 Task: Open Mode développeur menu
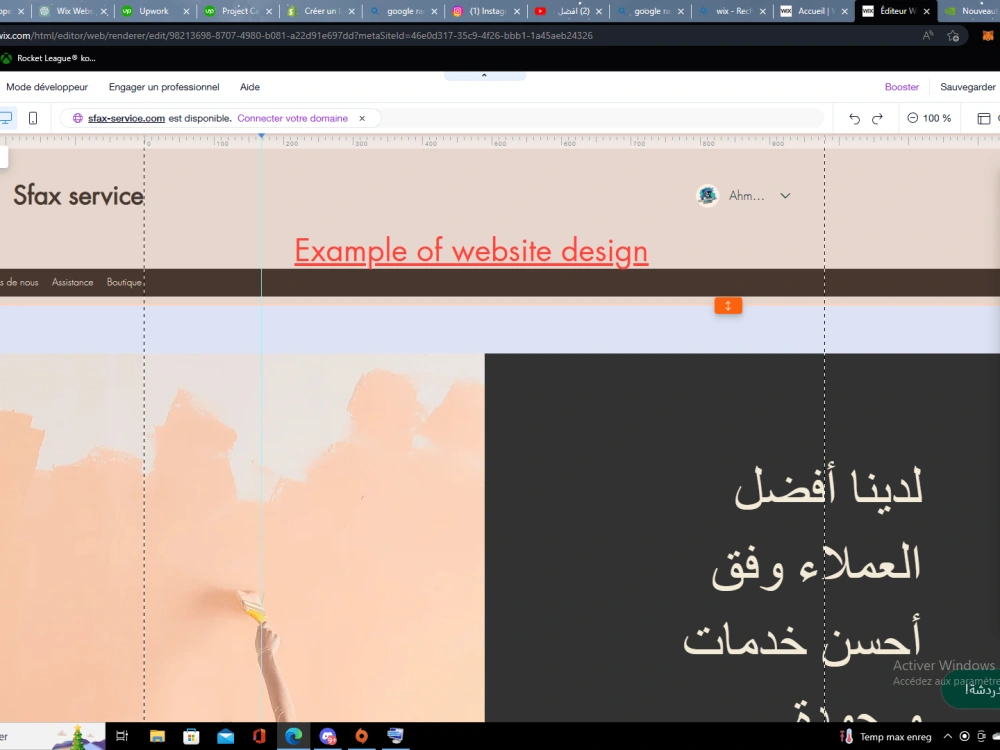(x=47, y=87)
